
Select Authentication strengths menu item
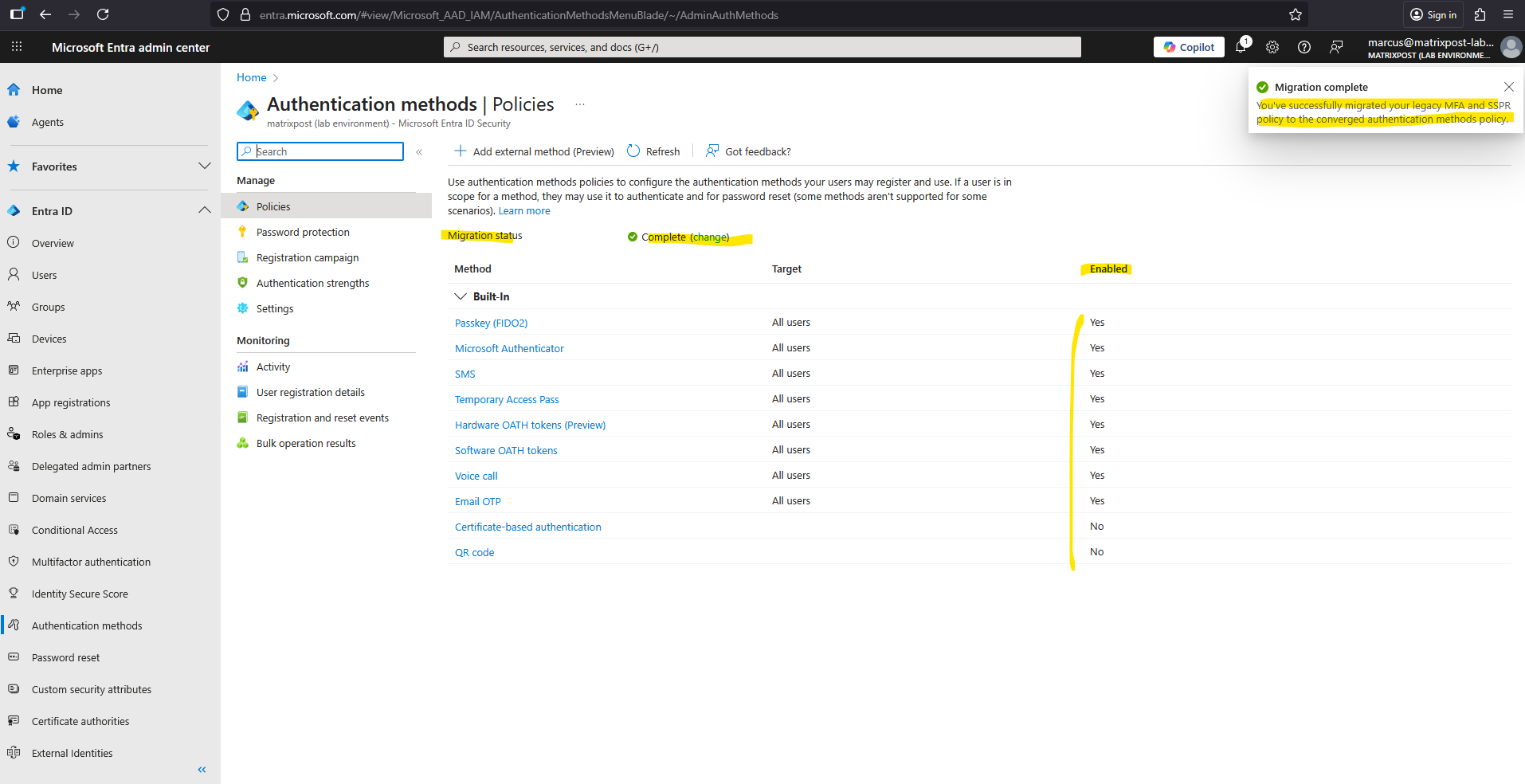coord(312,283)
